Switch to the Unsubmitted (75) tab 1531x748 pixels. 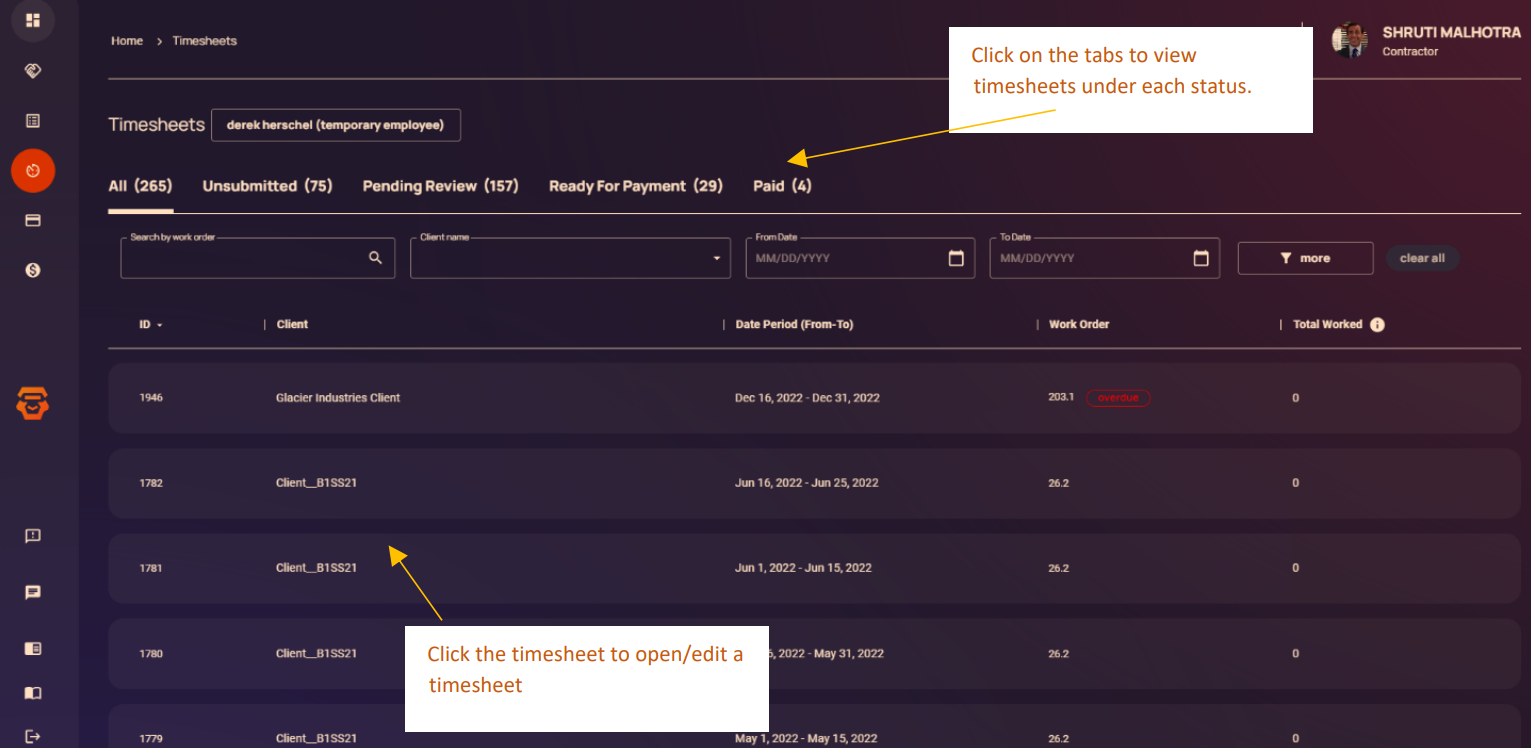coord(267,186)
